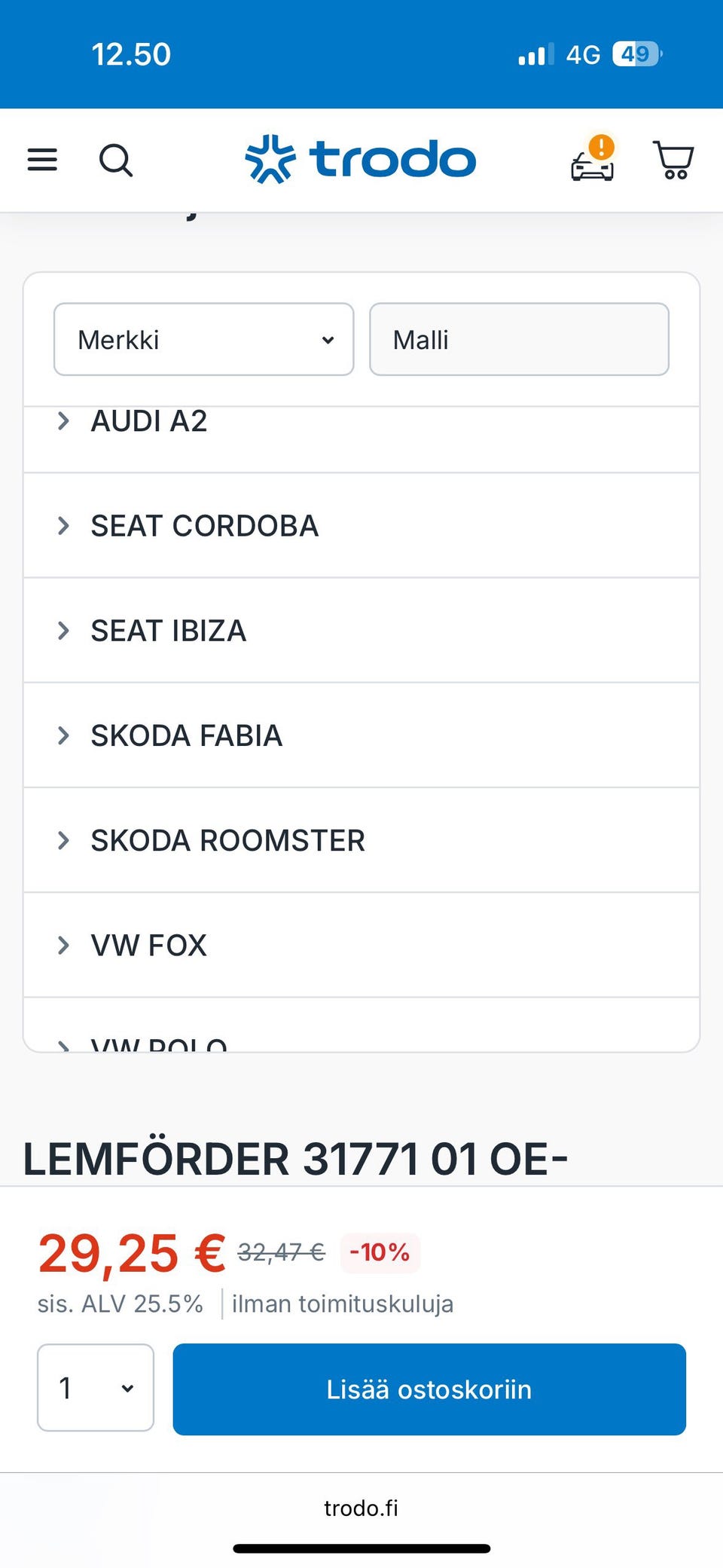Open the garage car icon

click(x=593, y=160)
